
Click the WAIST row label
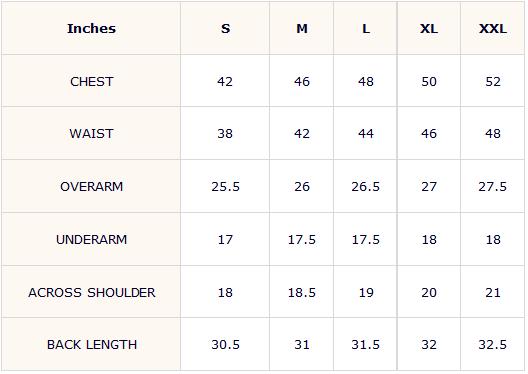[x=91, y=134]
